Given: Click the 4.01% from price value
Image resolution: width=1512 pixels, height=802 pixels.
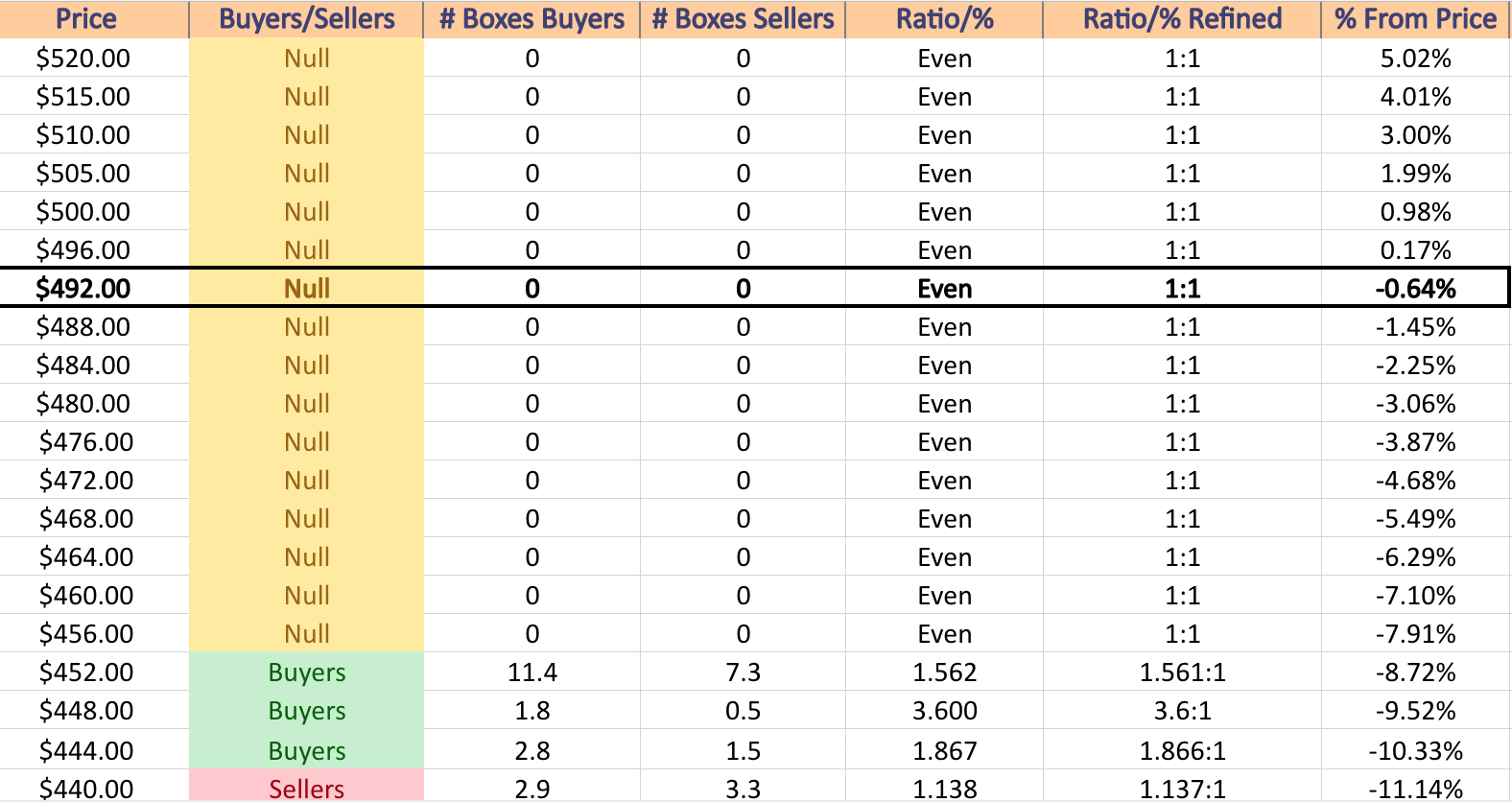Looking at the screenshot, I should (x=1415, y=97).
